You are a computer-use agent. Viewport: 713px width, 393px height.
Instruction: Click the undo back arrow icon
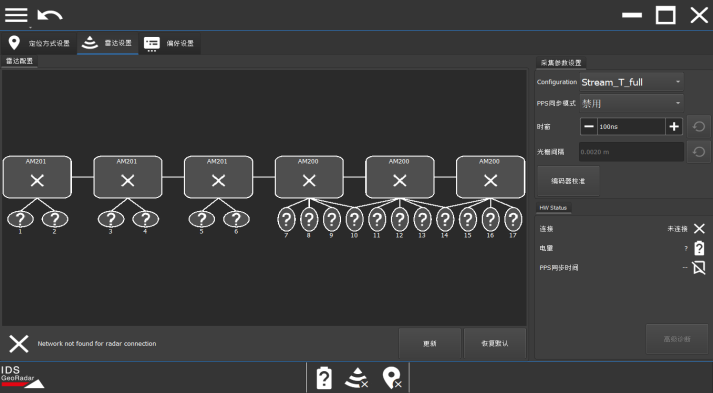(50, 15)
